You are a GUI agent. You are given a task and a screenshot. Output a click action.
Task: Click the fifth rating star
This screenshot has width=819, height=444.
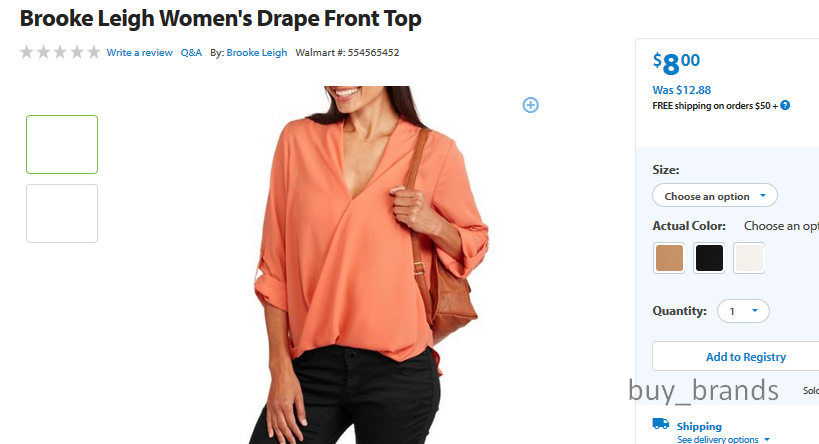tap(93, 52)
